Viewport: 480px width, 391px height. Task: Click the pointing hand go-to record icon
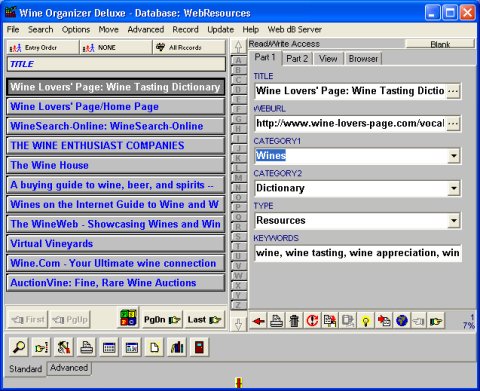41,347
